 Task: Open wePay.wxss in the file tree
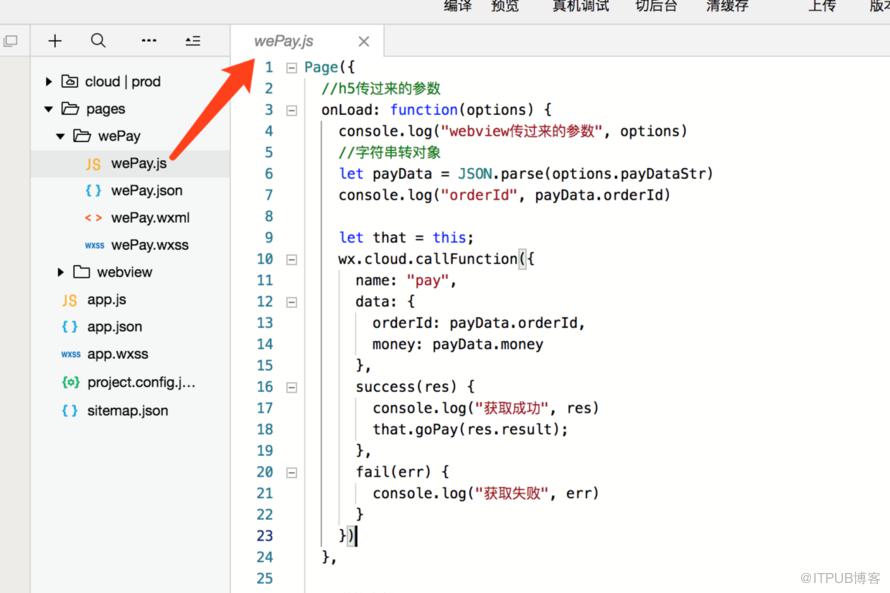tap(150, 245)
